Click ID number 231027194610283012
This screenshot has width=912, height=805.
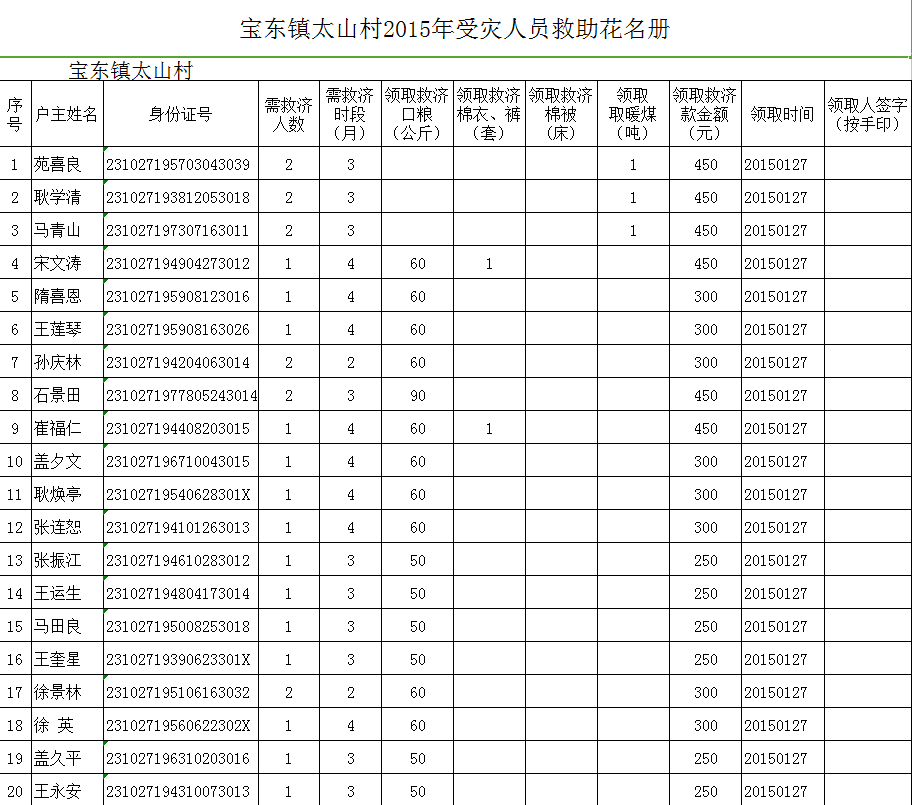pos(178,561)
